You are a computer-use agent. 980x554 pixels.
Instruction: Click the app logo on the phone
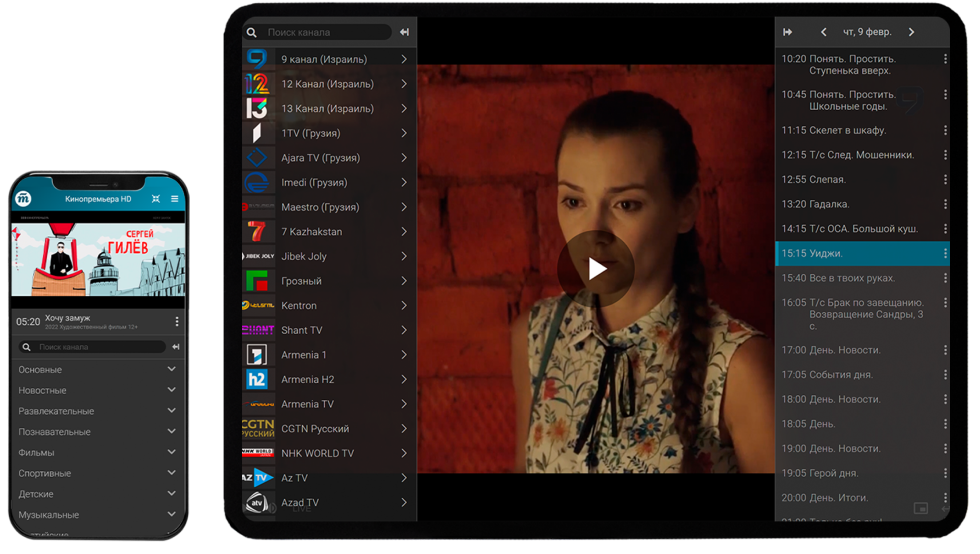click(x=24, y=199)
